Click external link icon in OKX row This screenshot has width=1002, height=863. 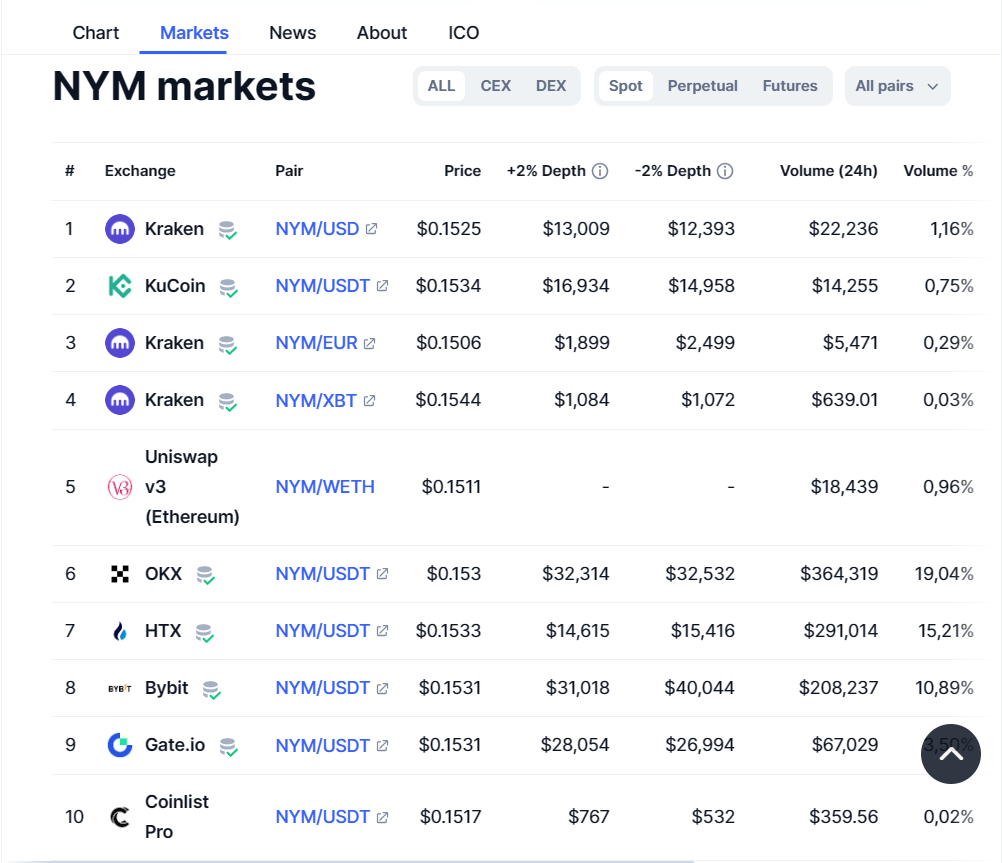click(382, 574)
